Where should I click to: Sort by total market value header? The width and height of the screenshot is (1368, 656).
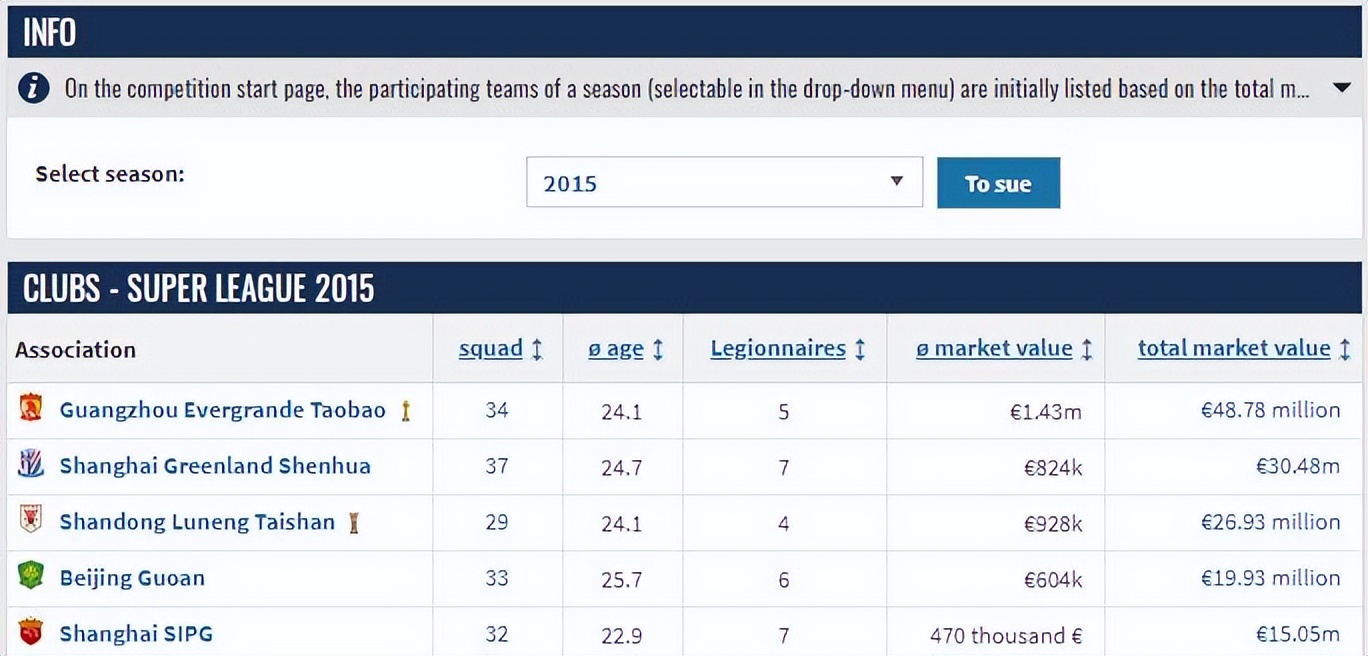(1234, 348)
